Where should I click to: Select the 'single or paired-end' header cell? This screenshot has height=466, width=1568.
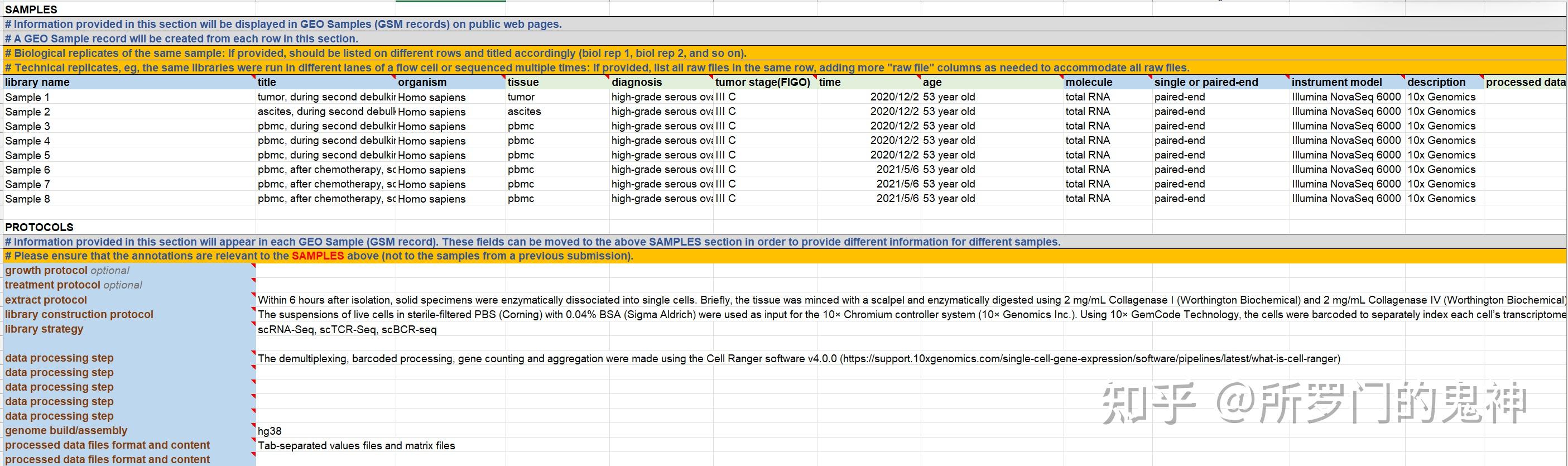click(x=1205, y=82)
